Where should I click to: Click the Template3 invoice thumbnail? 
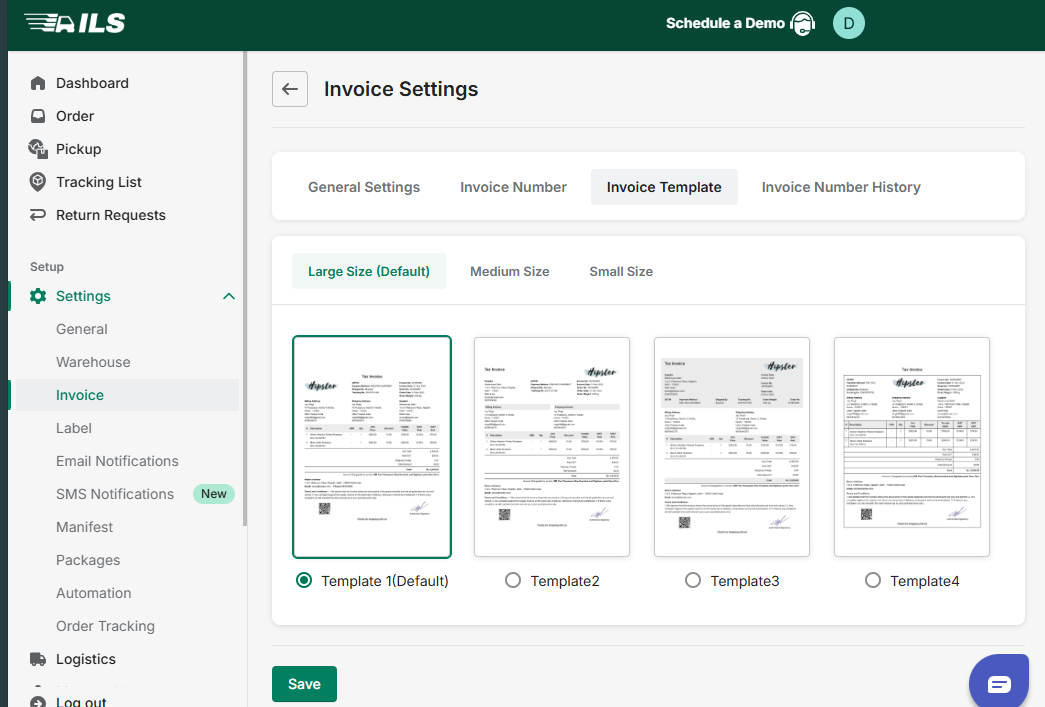[x=732, y=446]
